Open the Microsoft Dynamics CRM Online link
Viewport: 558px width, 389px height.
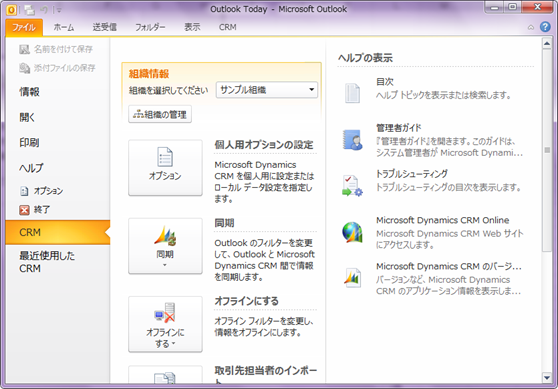442,220
